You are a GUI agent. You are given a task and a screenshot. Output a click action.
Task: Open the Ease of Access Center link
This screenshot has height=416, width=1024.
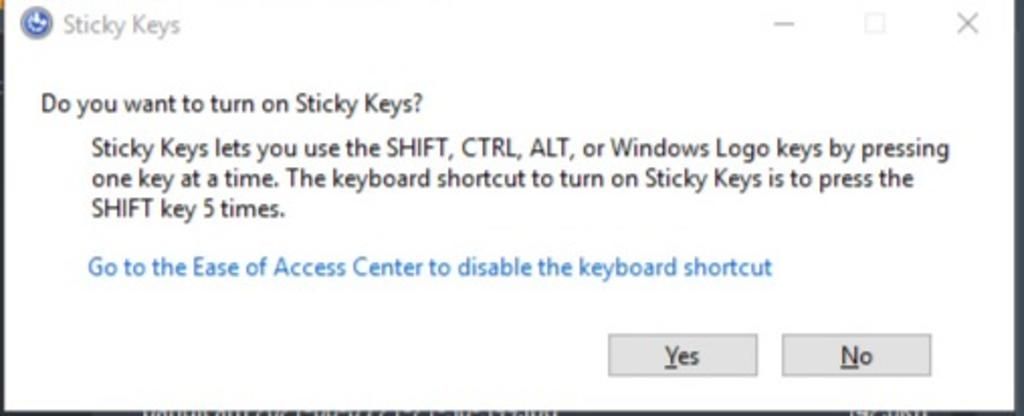pos(430,268)
